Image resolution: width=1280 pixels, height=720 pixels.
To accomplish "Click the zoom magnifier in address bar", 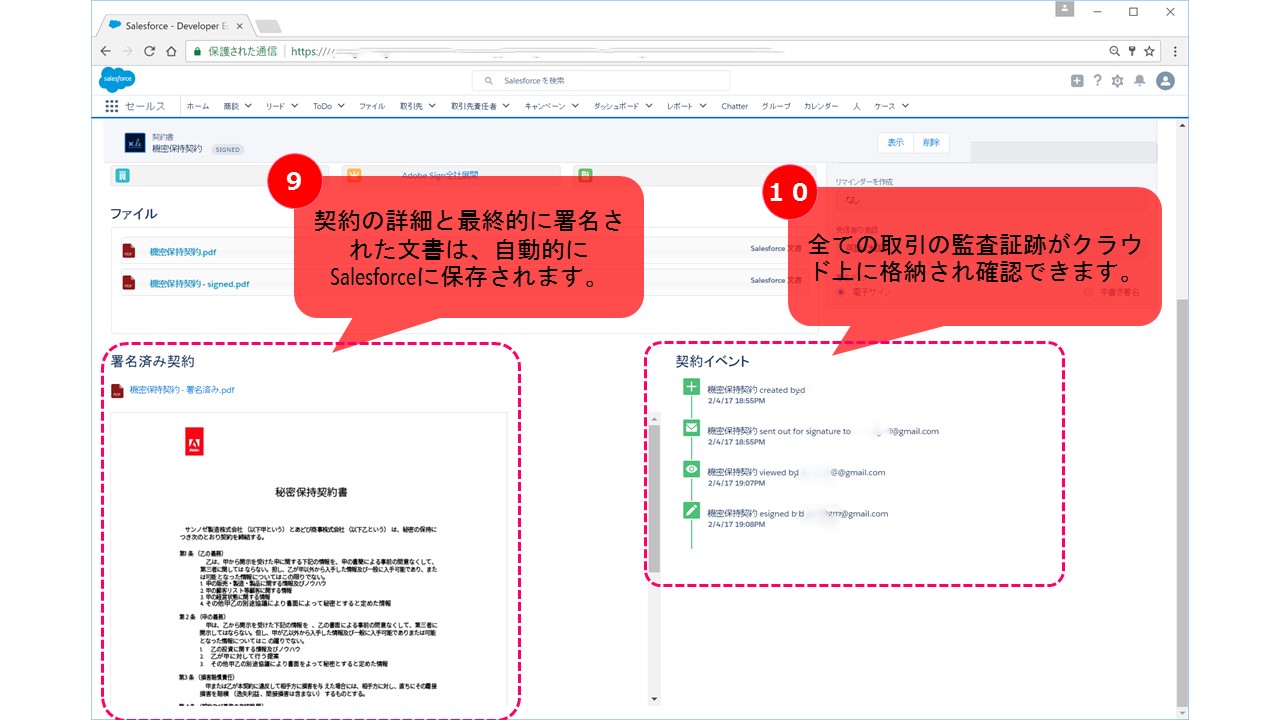I will tap(1115, 51).
